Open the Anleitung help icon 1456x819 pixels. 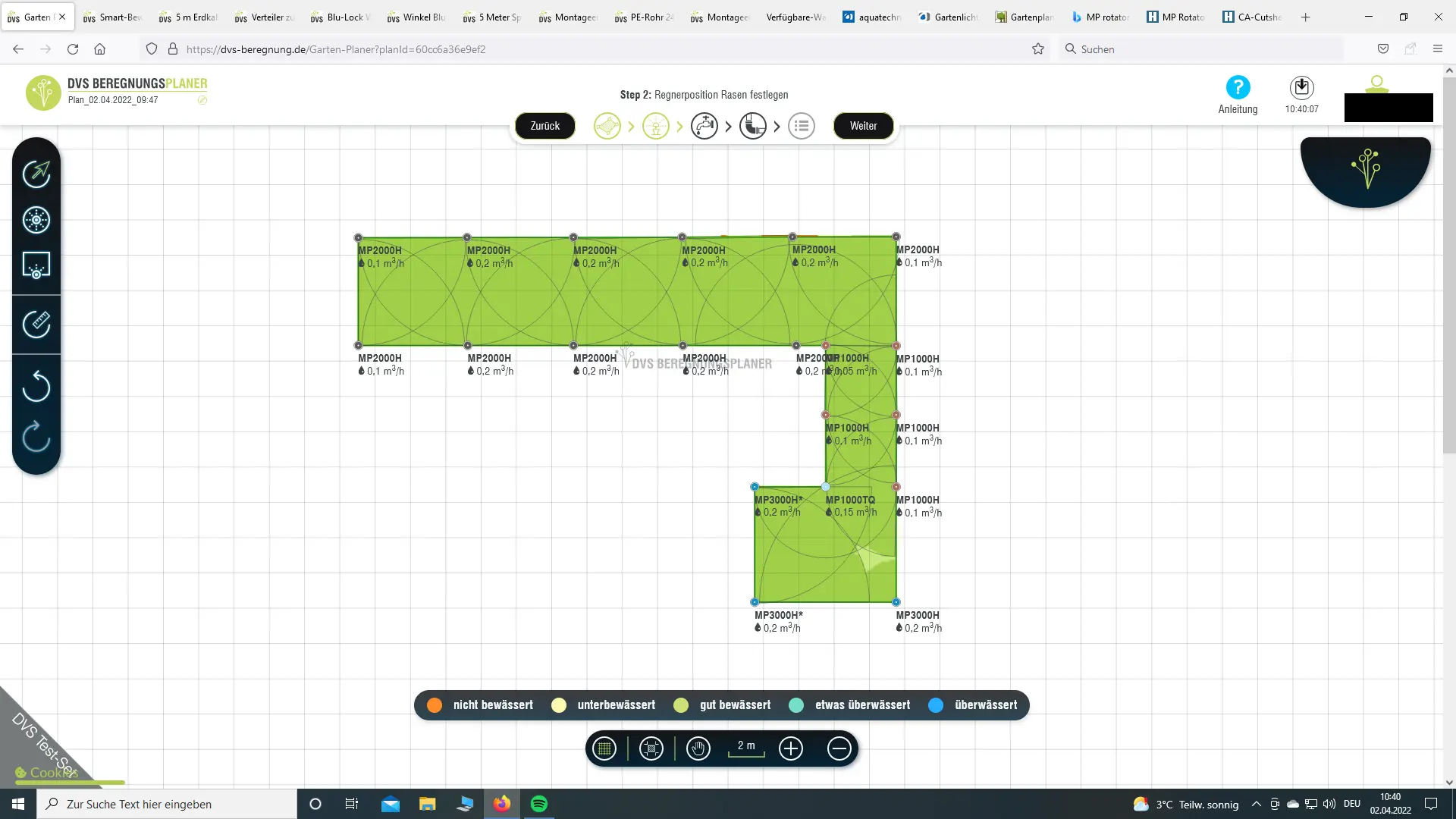[1238, 88]
